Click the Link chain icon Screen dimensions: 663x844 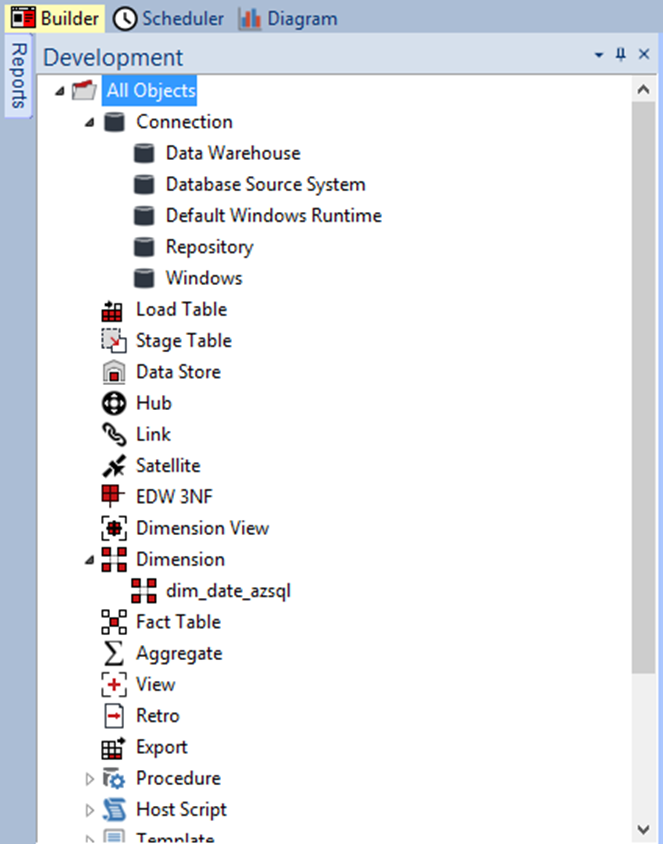point(114,434)
